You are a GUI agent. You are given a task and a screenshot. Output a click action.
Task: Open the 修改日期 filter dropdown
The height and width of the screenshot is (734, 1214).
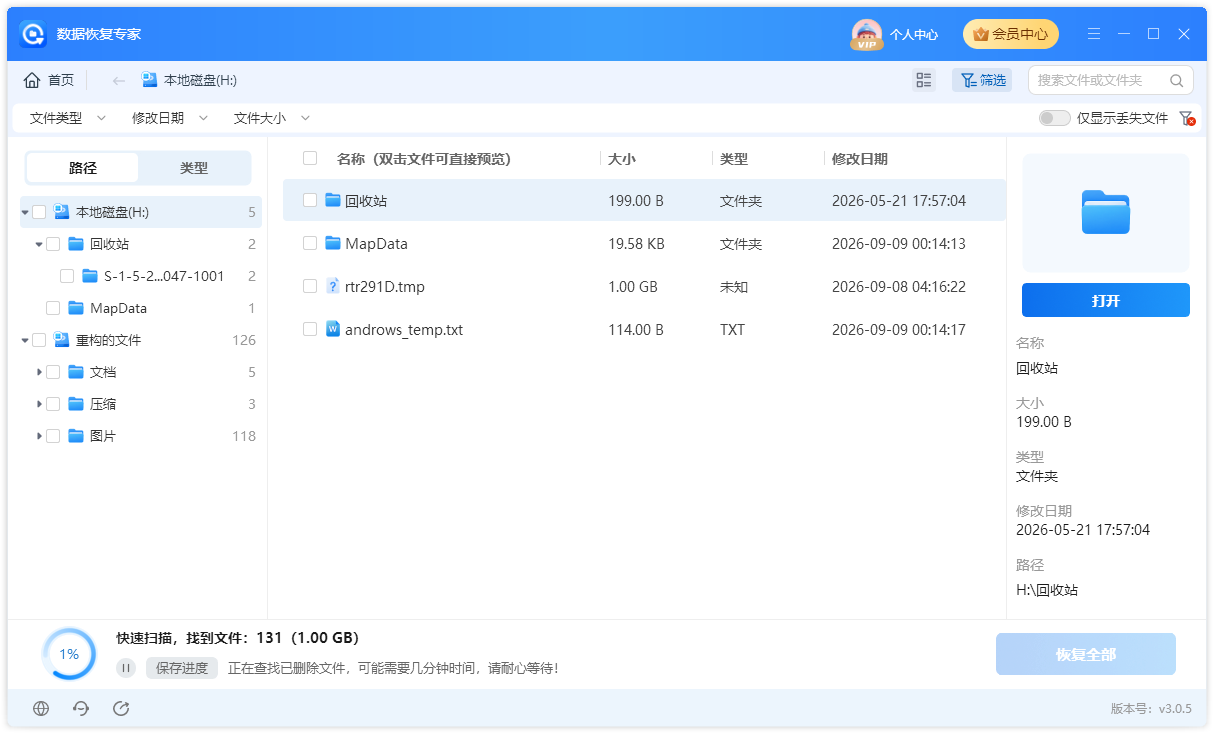(x=170, y=118)
